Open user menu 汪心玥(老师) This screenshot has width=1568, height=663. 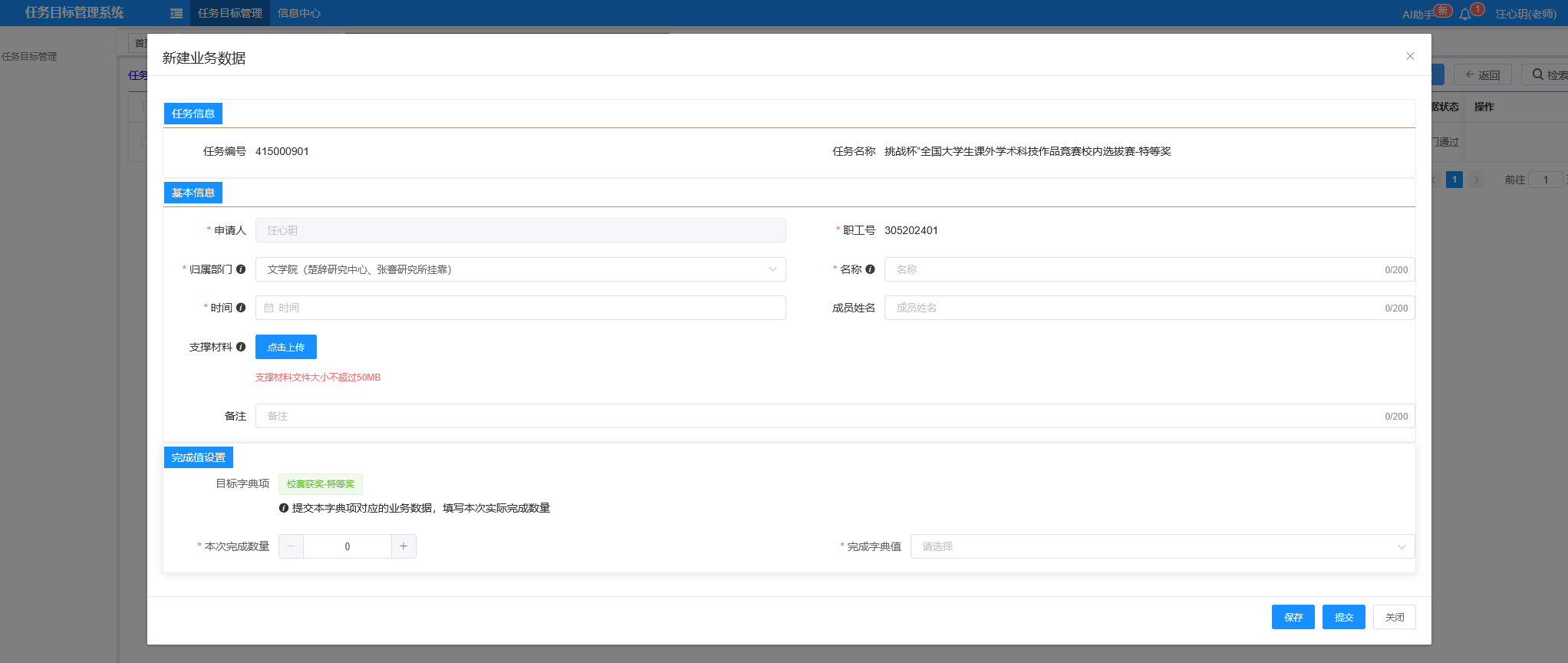[x=1526, y=14]
